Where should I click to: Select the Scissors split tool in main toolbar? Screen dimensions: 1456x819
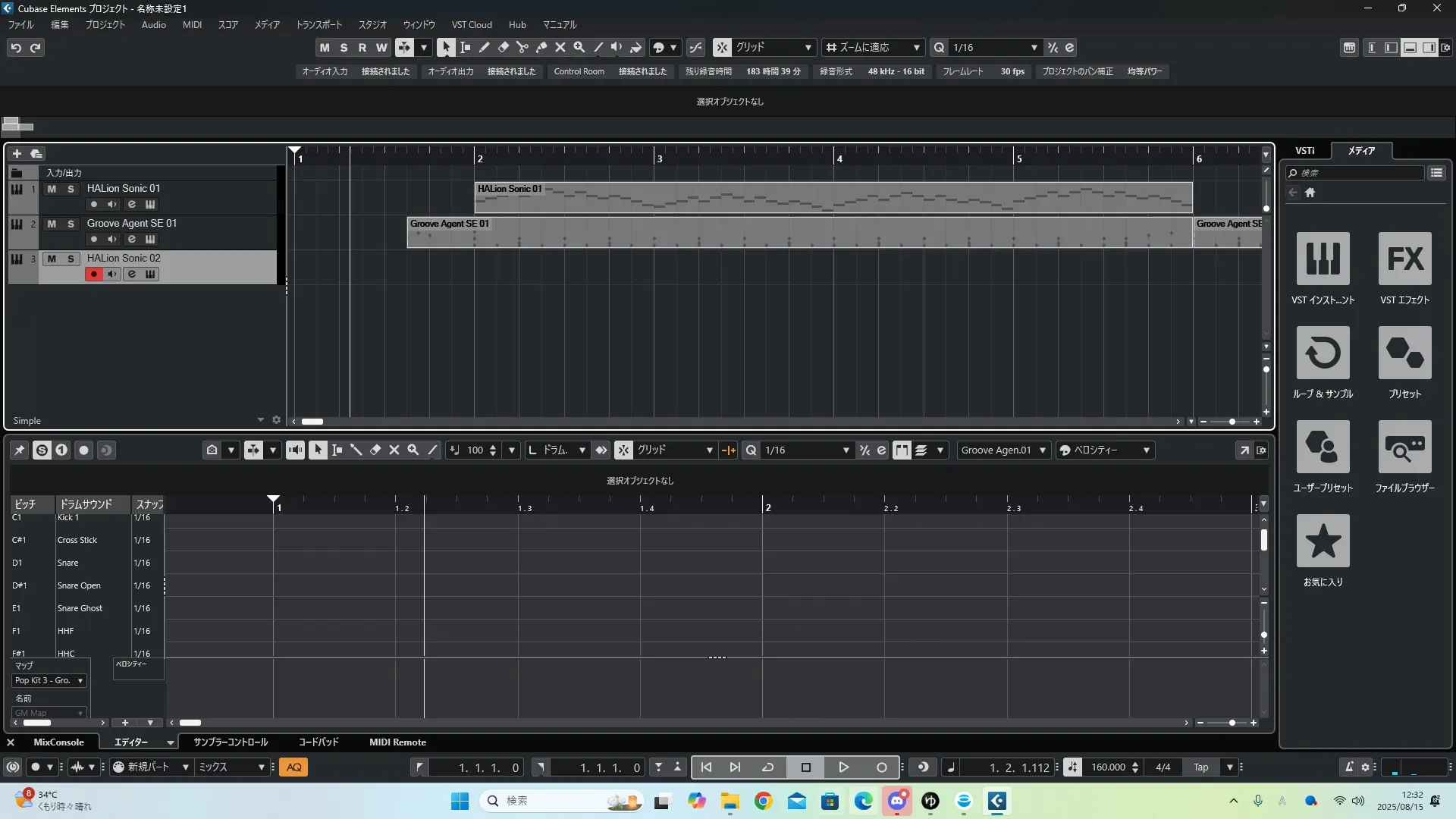(x=522, y=47)
